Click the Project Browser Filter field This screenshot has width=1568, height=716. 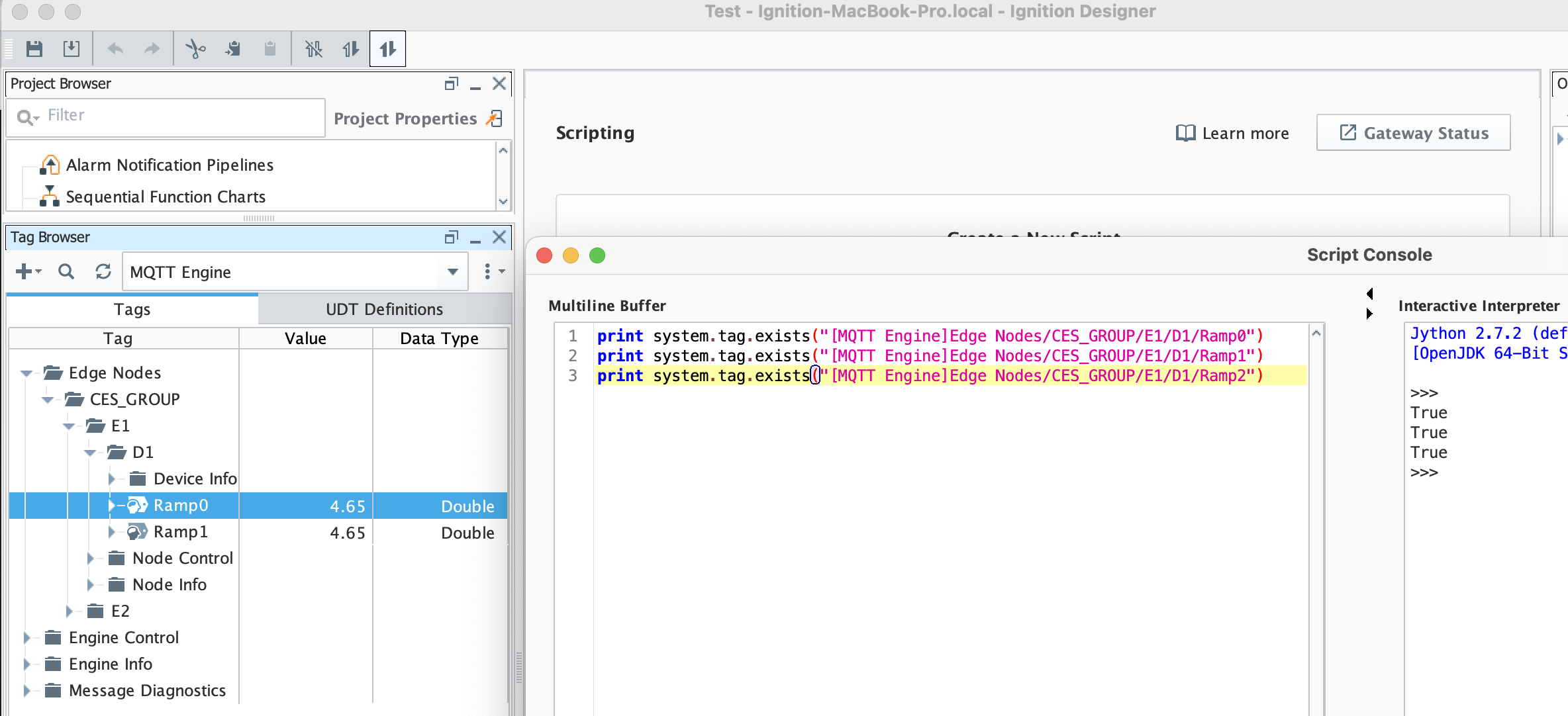pyautogui.click(x=166, y=117)
